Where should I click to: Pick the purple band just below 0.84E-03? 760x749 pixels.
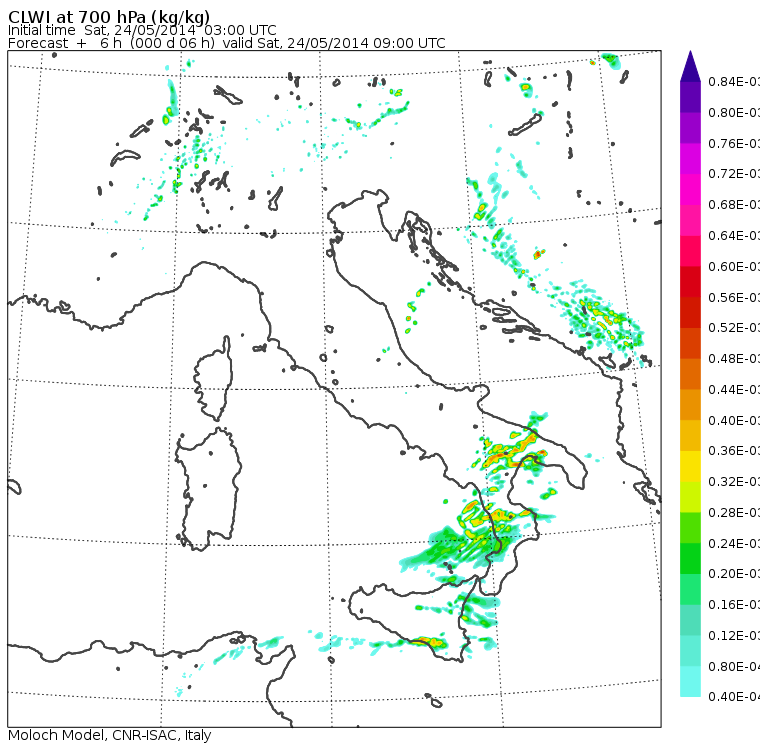(690, 97)
